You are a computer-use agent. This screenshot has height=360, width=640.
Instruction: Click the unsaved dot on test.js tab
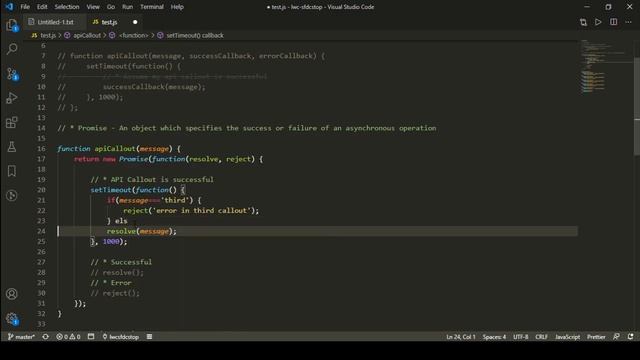[x=135, y=22]
